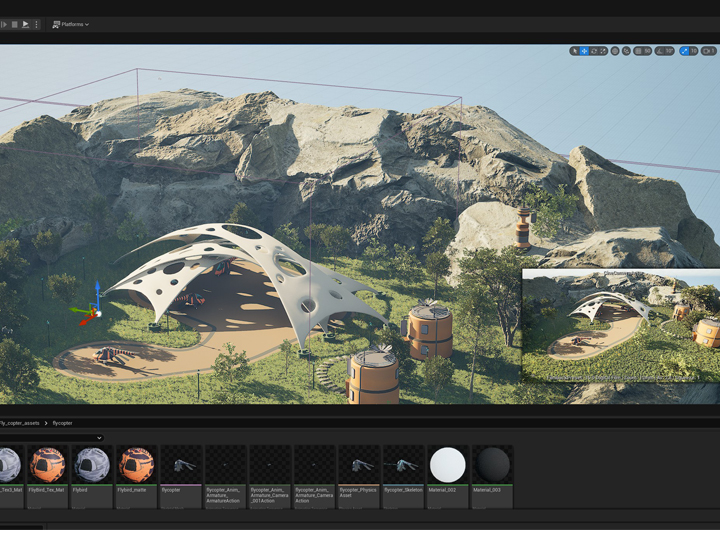Image resolution: width=720 pixels, height=533 pixels.
Task: Click the eject/play-from-here button
Action: [x=26, y=24]
